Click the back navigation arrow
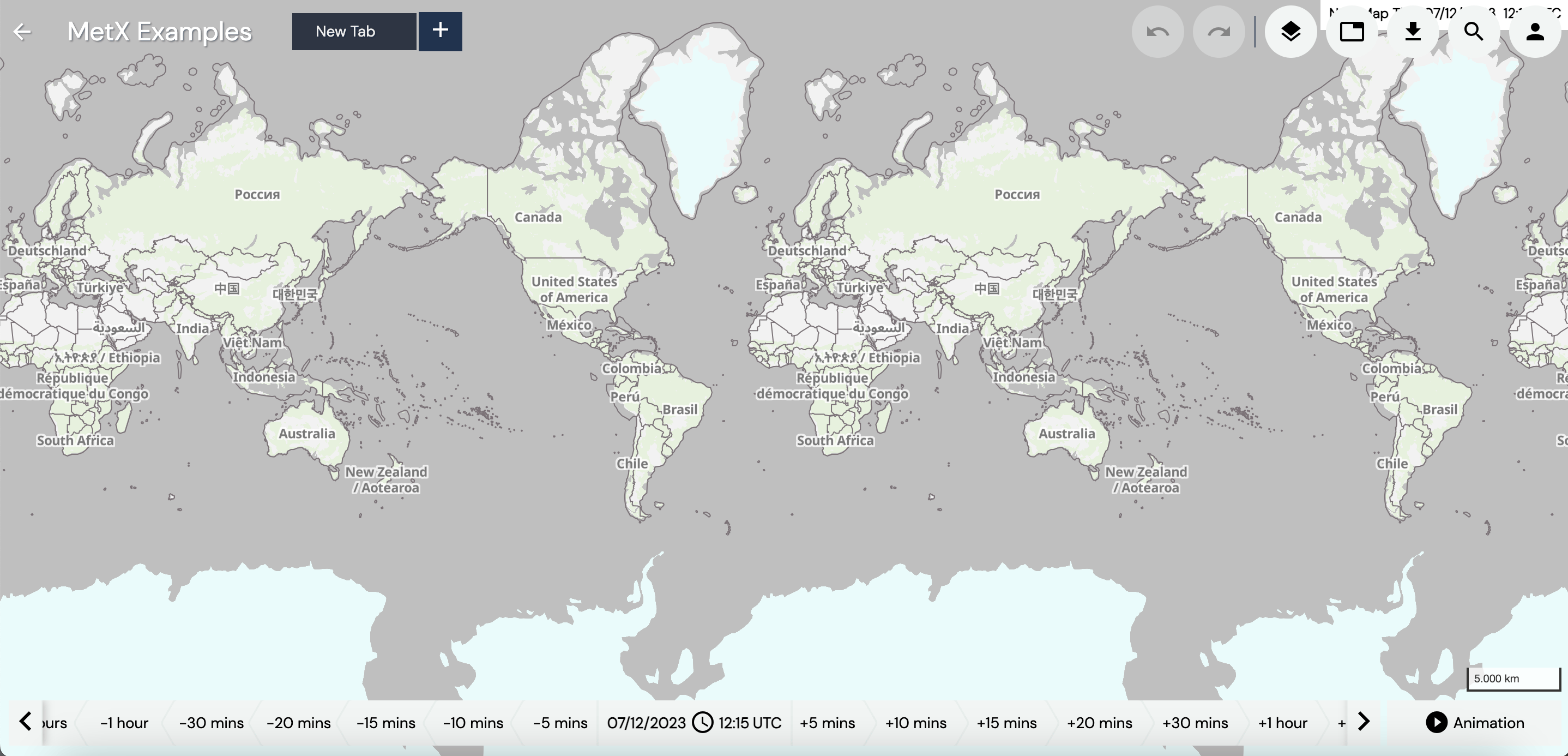This screenshot has width=1568, height=756. (22, 31)
